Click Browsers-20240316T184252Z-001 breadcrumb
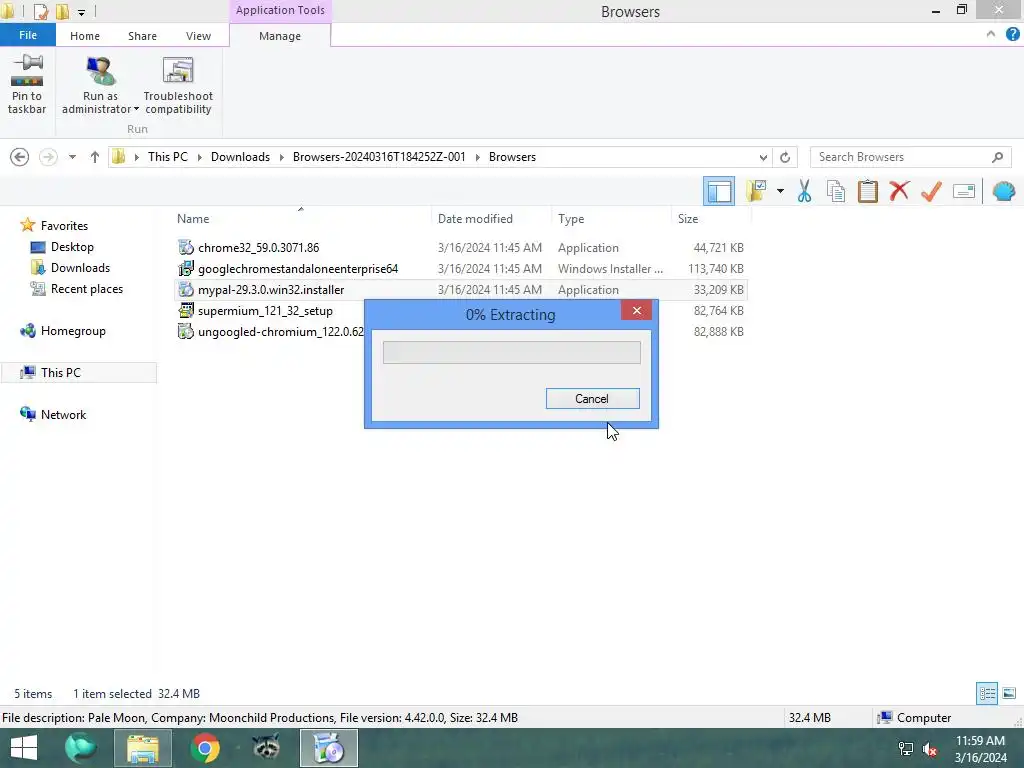 [x=379, y=157]
